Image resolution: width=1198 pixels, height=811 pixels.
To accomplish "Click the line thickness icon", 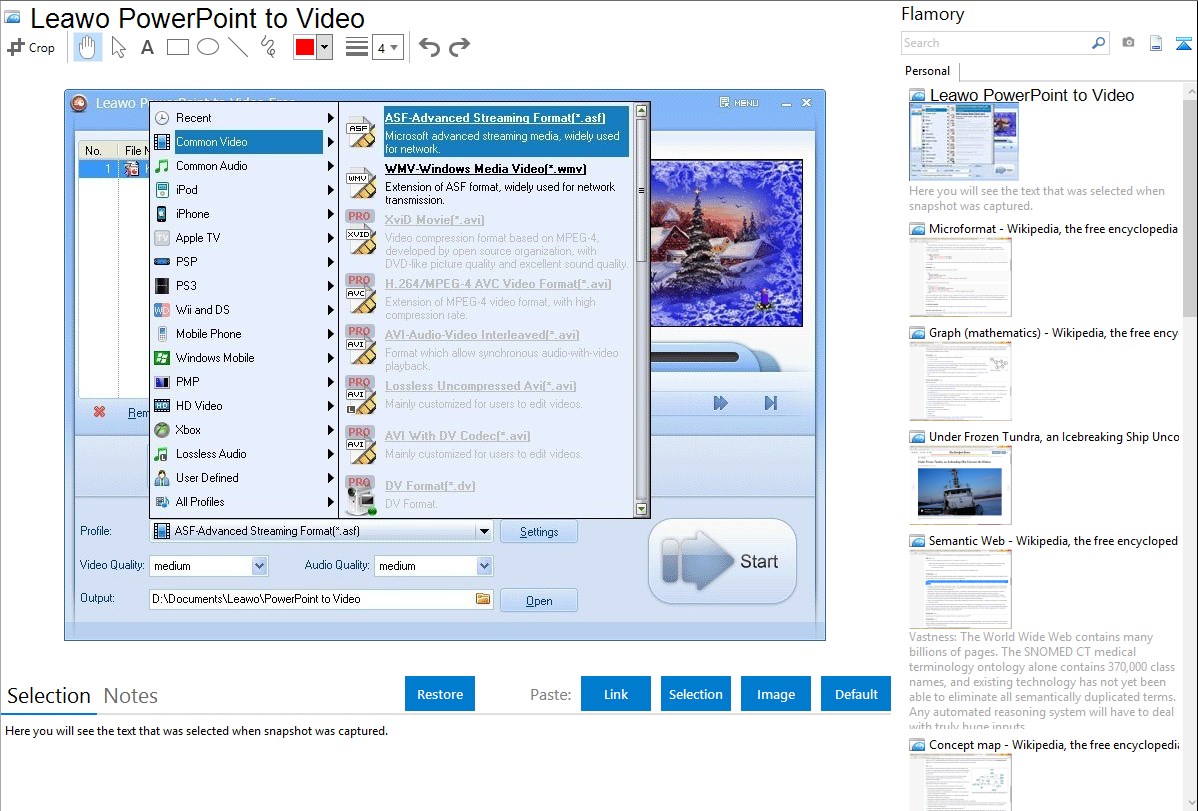I will (x=356, y=47).
